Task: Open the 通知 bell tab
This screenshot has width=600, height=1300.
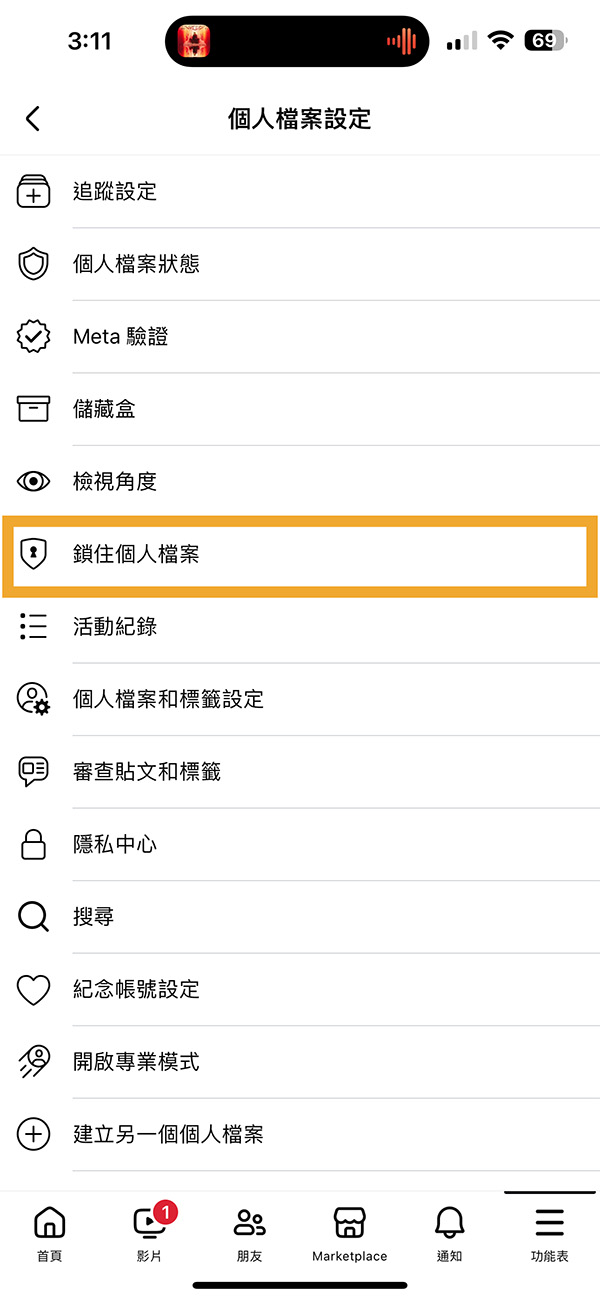Action: (450, 1233)
